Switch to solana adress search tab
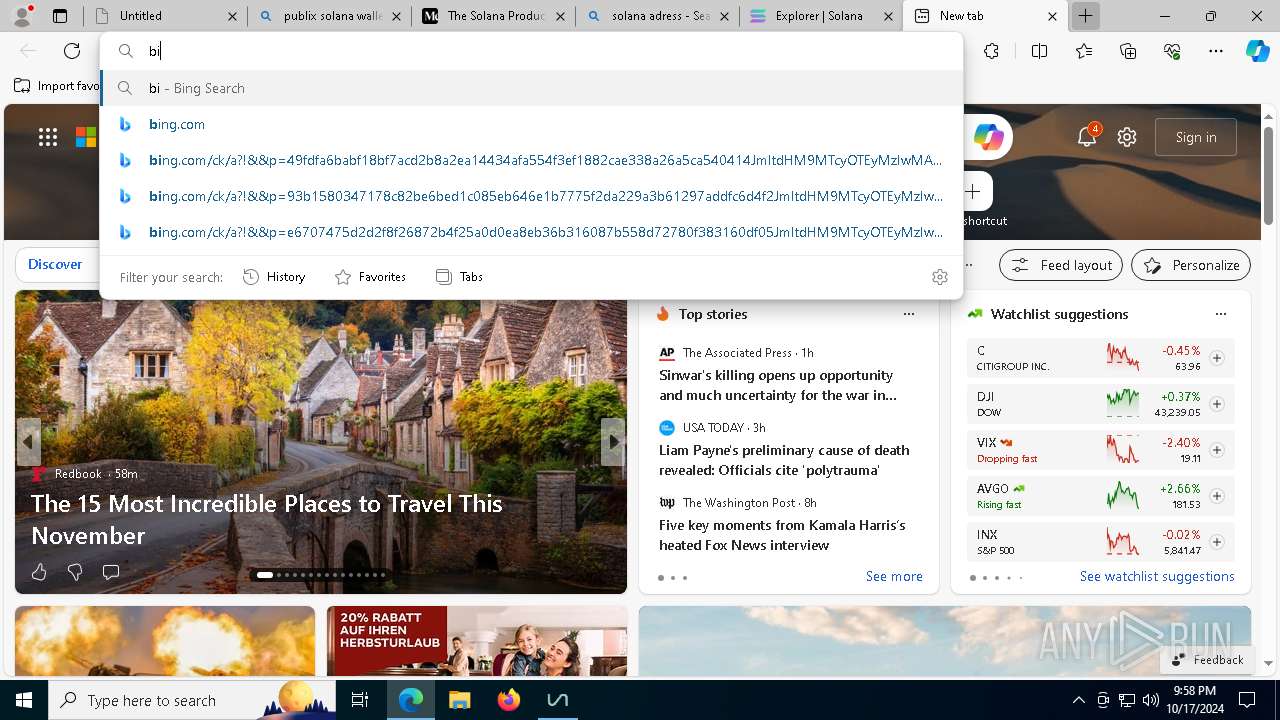The image size is (1280, 720). pyautogui.click(x=659, y=16)
